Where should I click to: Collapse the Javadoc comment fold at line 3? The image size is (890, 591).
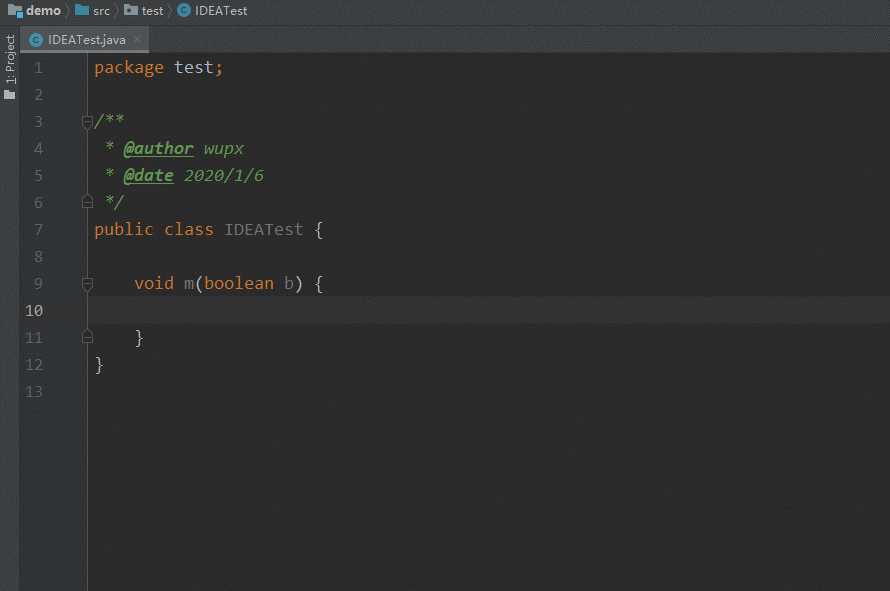(x=87, y=121)
